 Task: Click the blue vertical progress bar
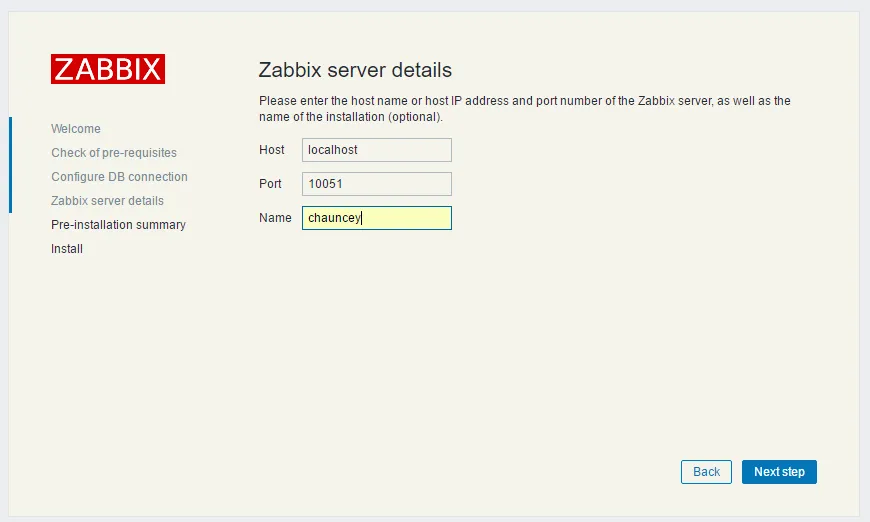(10, 165)
